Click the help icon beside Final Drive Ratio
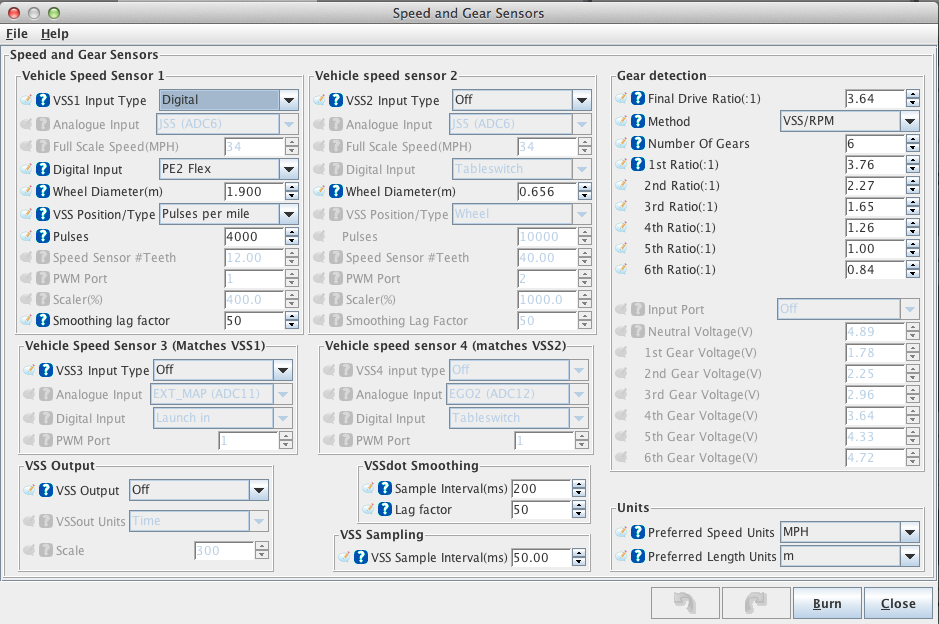 click(x=637, y=99)
